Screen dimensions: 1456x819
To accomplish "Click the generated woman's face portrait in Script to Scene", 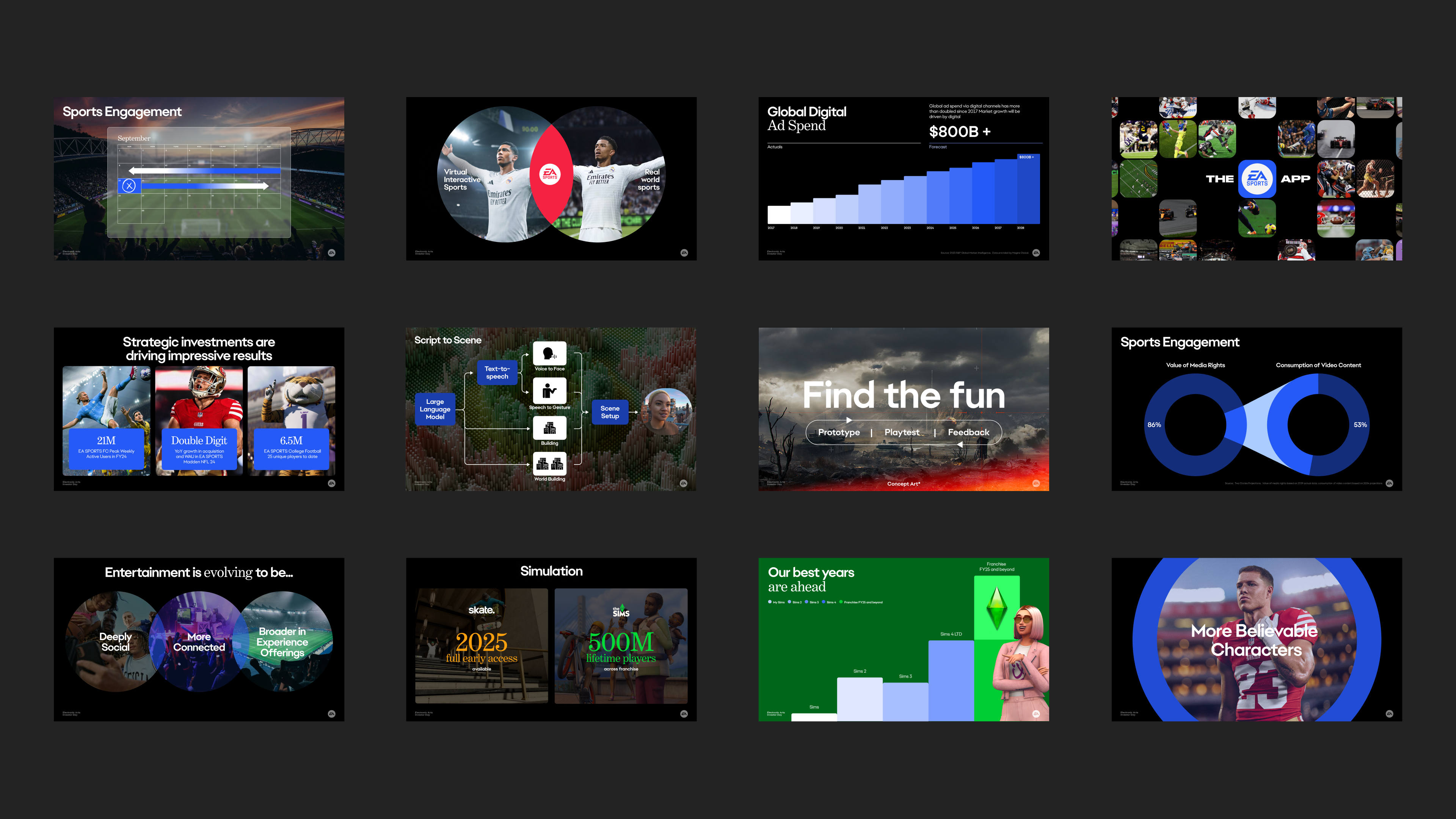I will point(667,412).
